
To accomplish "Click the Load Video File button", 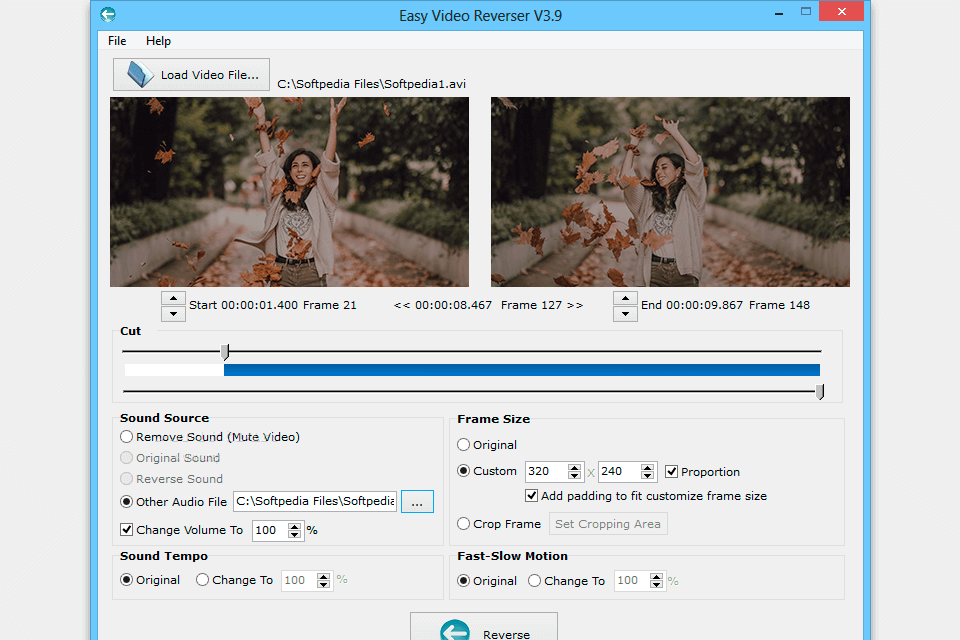I will click(192, 75).
